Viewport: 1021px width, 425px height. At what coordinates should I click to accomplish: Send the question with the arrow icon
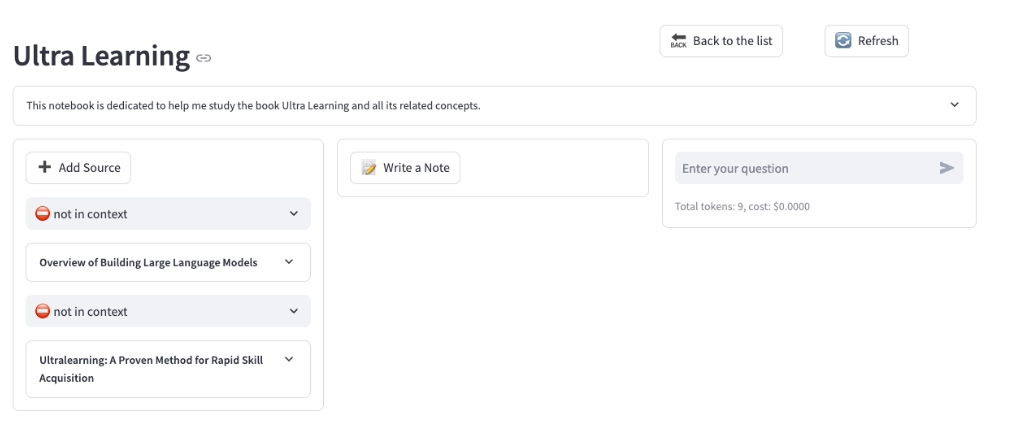point(947,168)
